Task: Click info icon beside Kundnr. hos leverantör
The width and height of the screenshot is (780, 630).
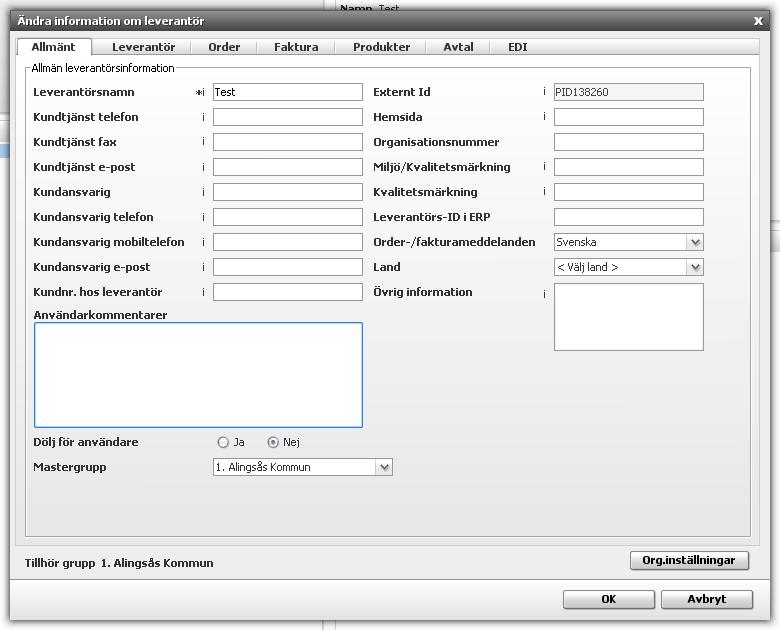Action: [x=203, y=292]
